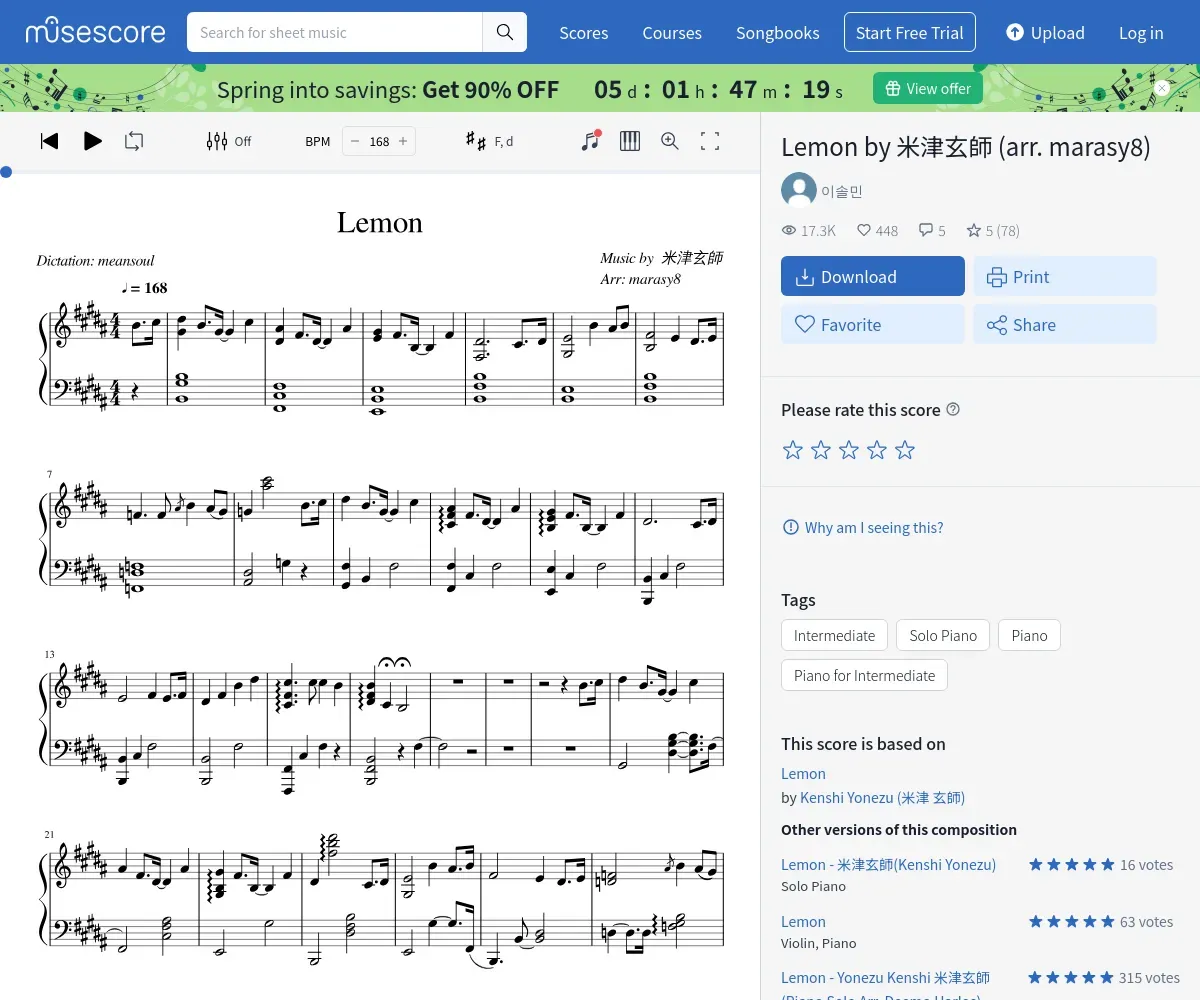1200x1000 pixels.
Task: Click the 63 votes text
Action: coord(1147,921)
